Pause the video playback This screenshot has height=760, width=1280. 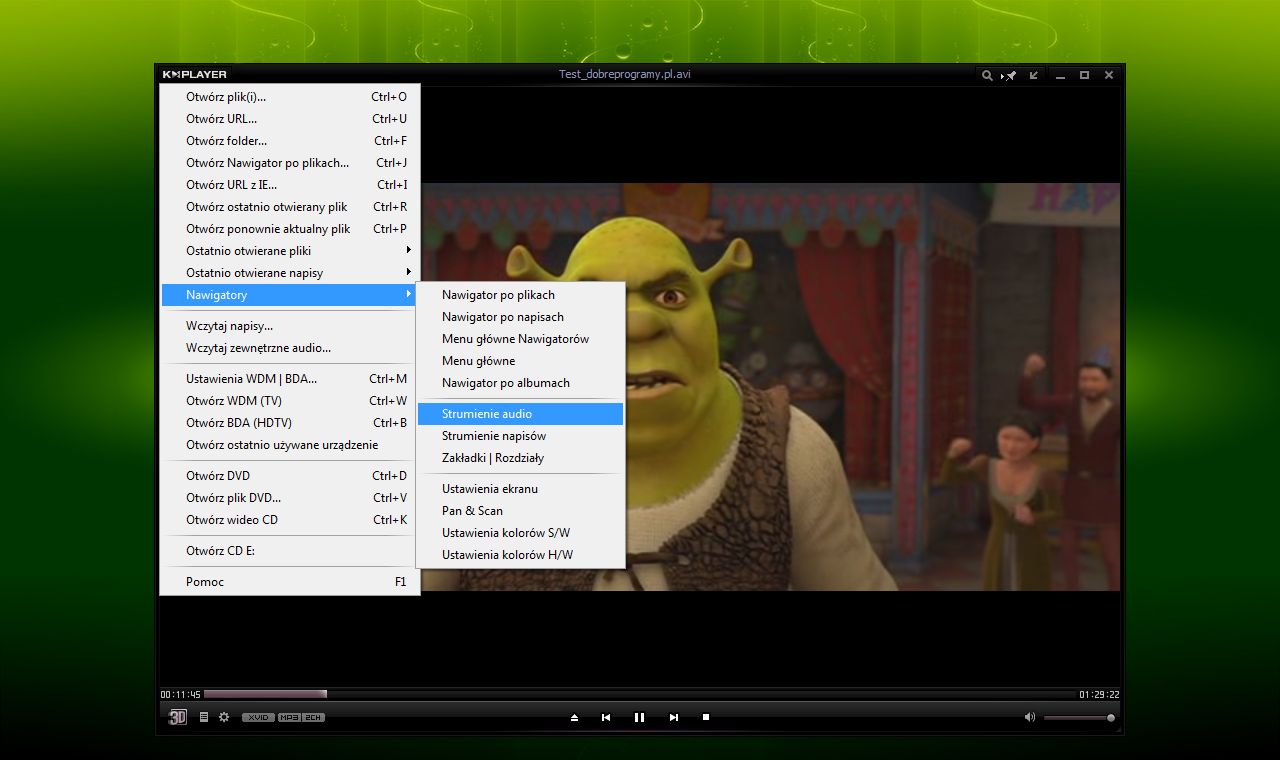[639, 718]
